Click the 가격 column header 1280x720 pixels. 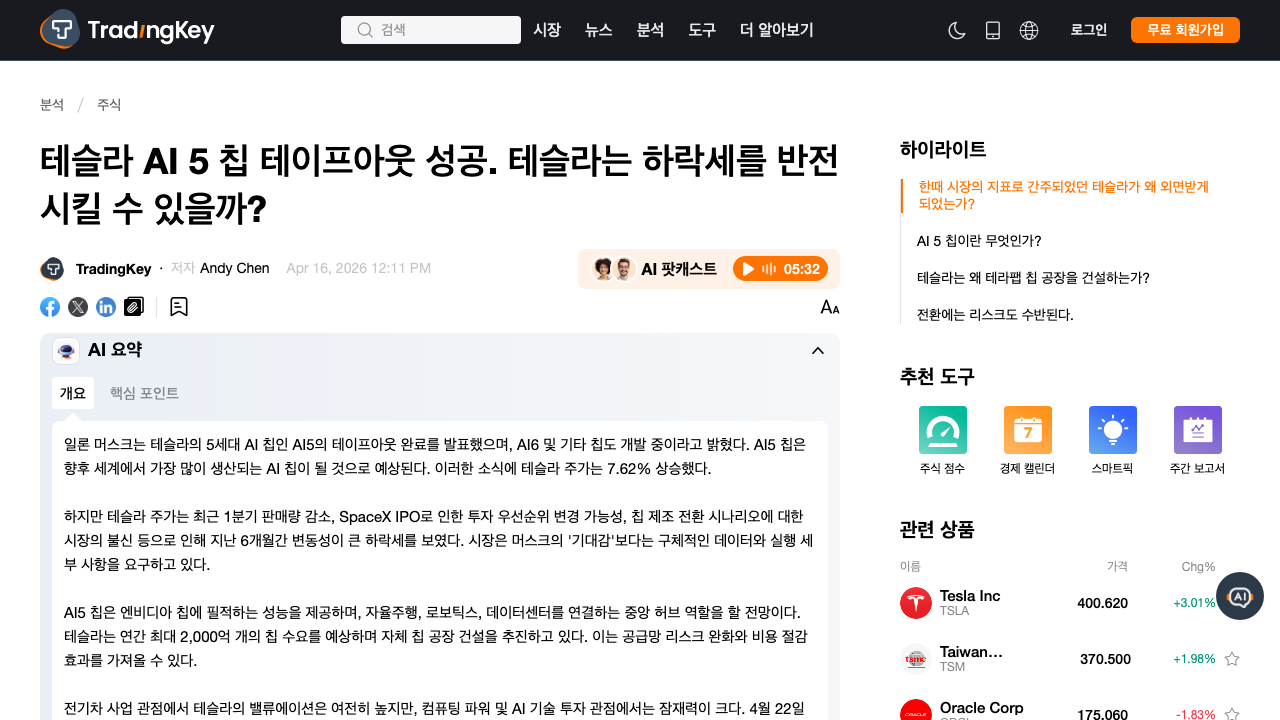(1117, 566)
